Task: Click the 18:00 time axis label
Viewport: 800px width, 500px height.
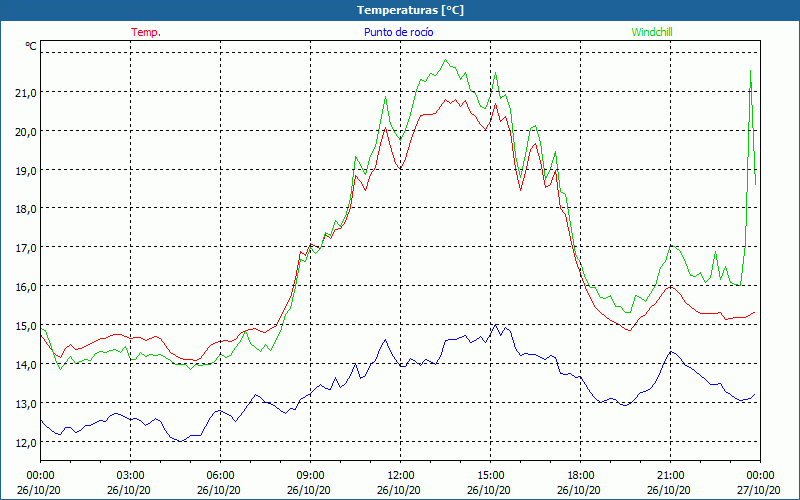Action: pos(580,476)
